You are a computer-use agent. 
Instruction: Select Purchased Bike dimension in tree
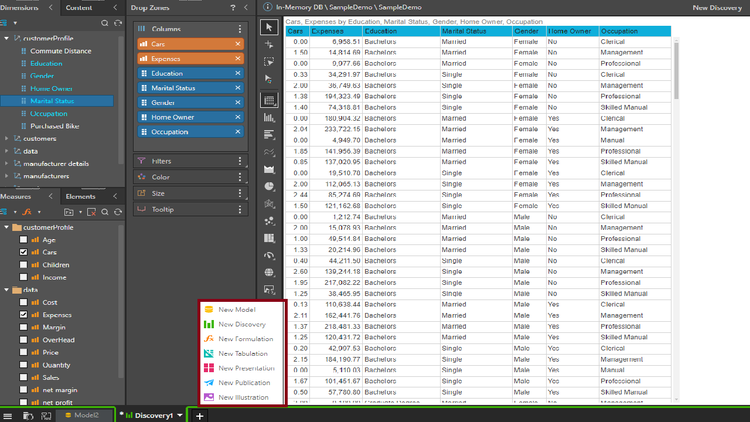pyautogui.click(x=55, y=126)
